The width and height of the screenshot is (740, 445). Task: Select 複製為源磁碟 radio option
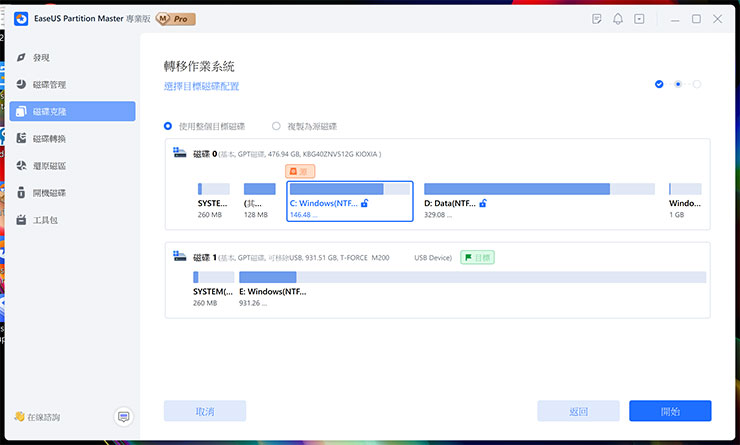pos(276,126)
